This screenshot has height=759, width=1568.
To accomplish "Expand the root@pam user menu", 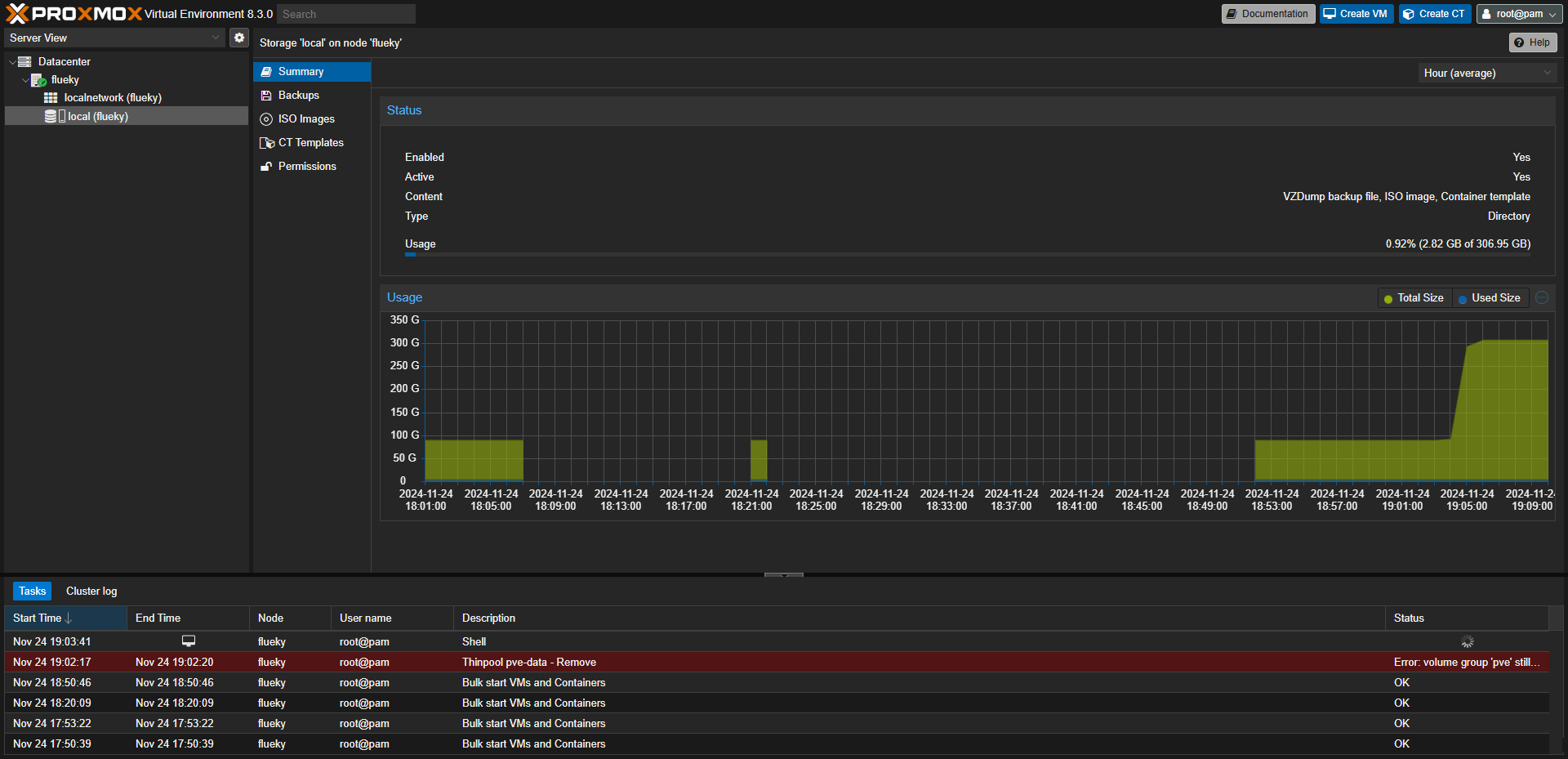I will tap(1519, 14).
